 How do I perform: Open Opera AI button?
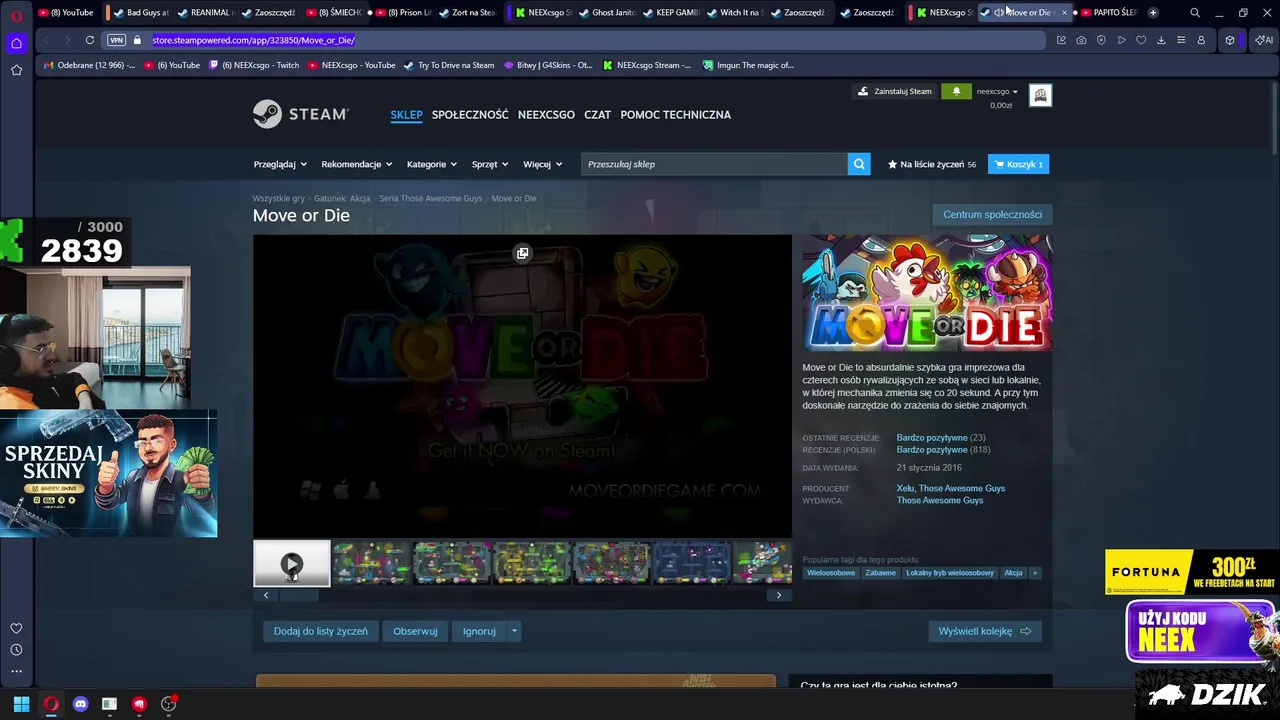[1264, 40]
